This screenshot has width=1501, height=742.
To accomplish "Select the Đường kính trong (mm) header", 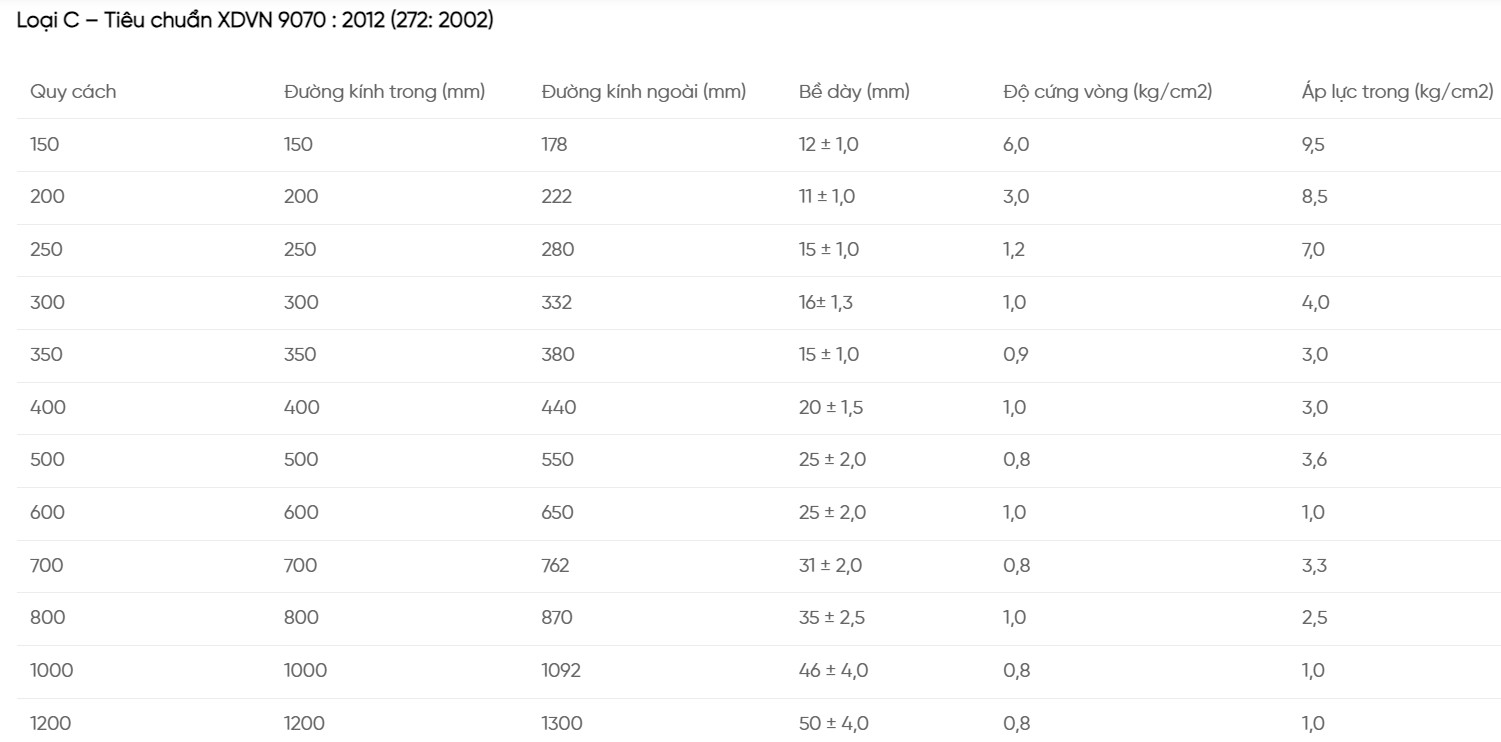I will click(384, 92).
